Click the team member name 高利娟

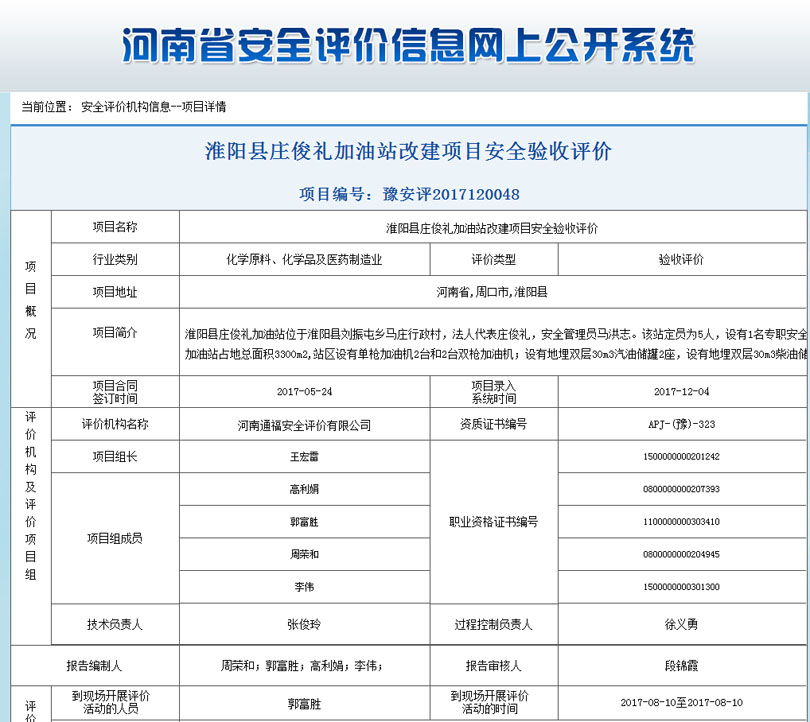304,489
